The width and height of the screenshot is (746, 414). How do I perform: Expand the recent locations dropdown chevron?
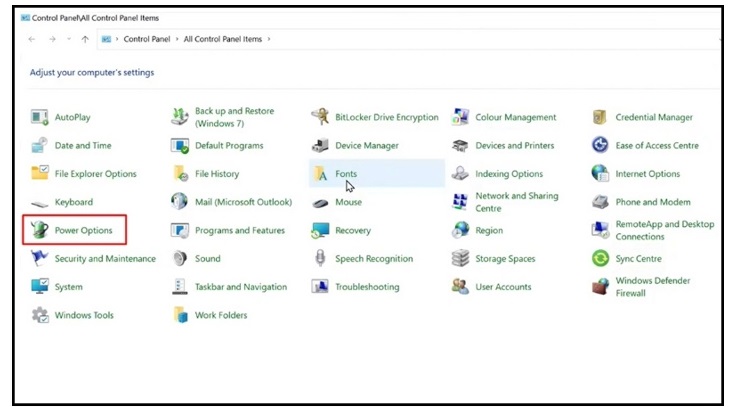tap(67, 39)
